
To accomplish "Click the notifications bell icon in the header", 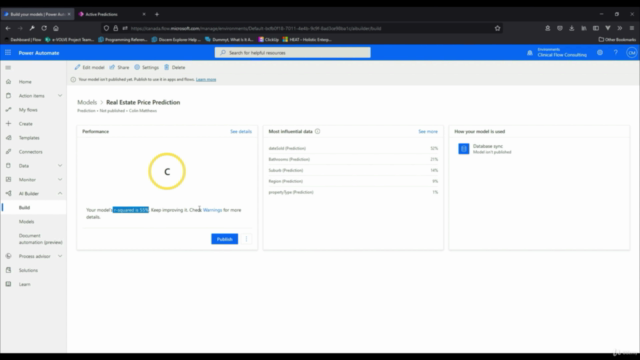I will 530,53.
